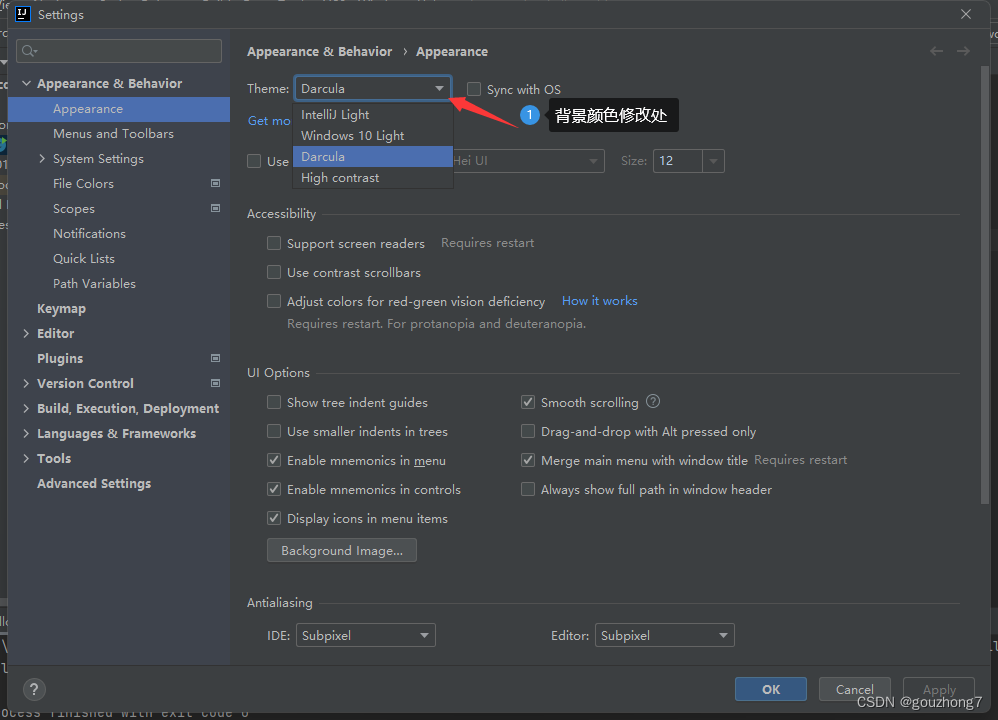Screen dimensions: 998x720
Task: Open Editor antialiasing Subpixel dropdown
Action: click(664, 635)
